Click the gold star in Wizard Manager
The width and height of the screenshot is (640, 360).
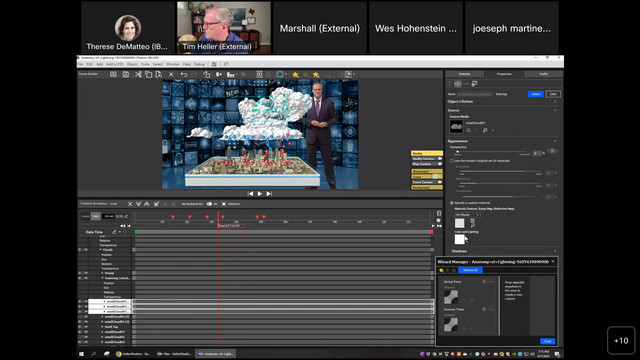441,270
